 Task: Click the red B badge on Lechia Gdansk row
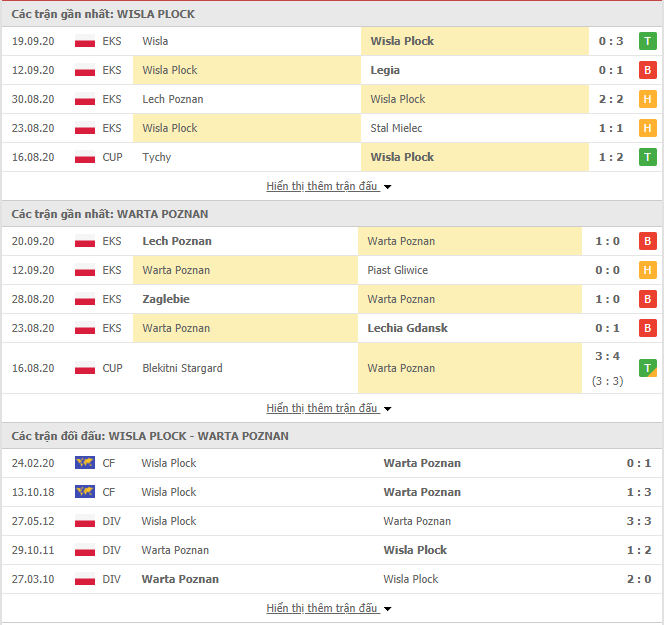pos(647,328)
